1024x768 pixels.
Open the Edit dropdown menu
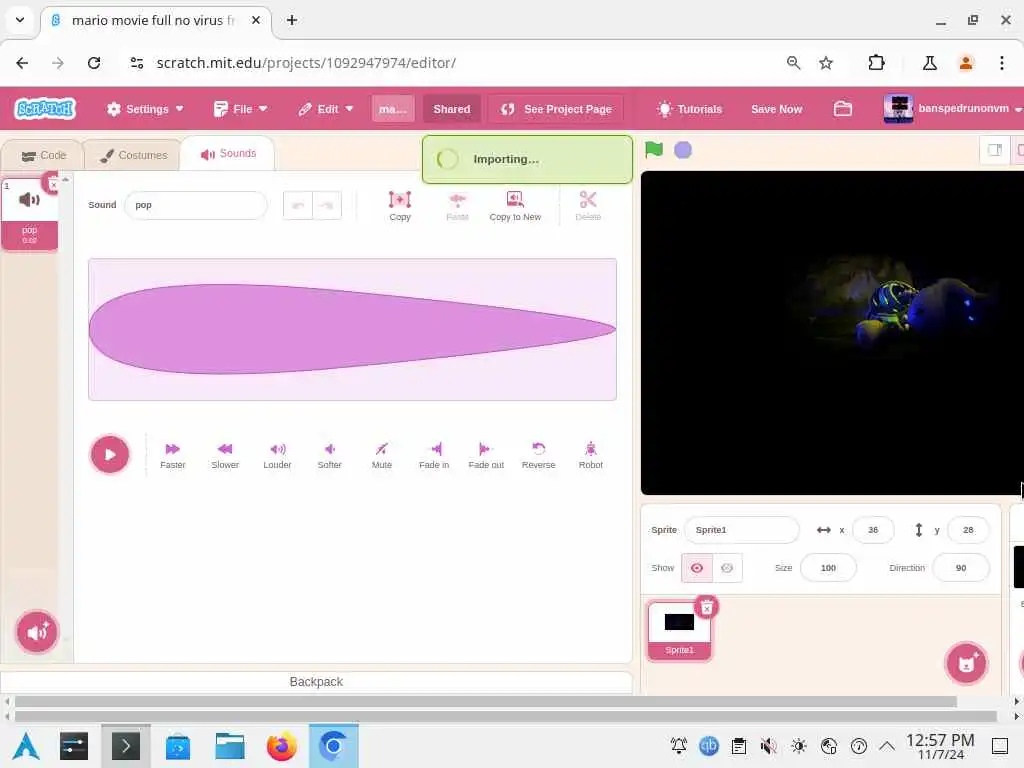[325, 109]
